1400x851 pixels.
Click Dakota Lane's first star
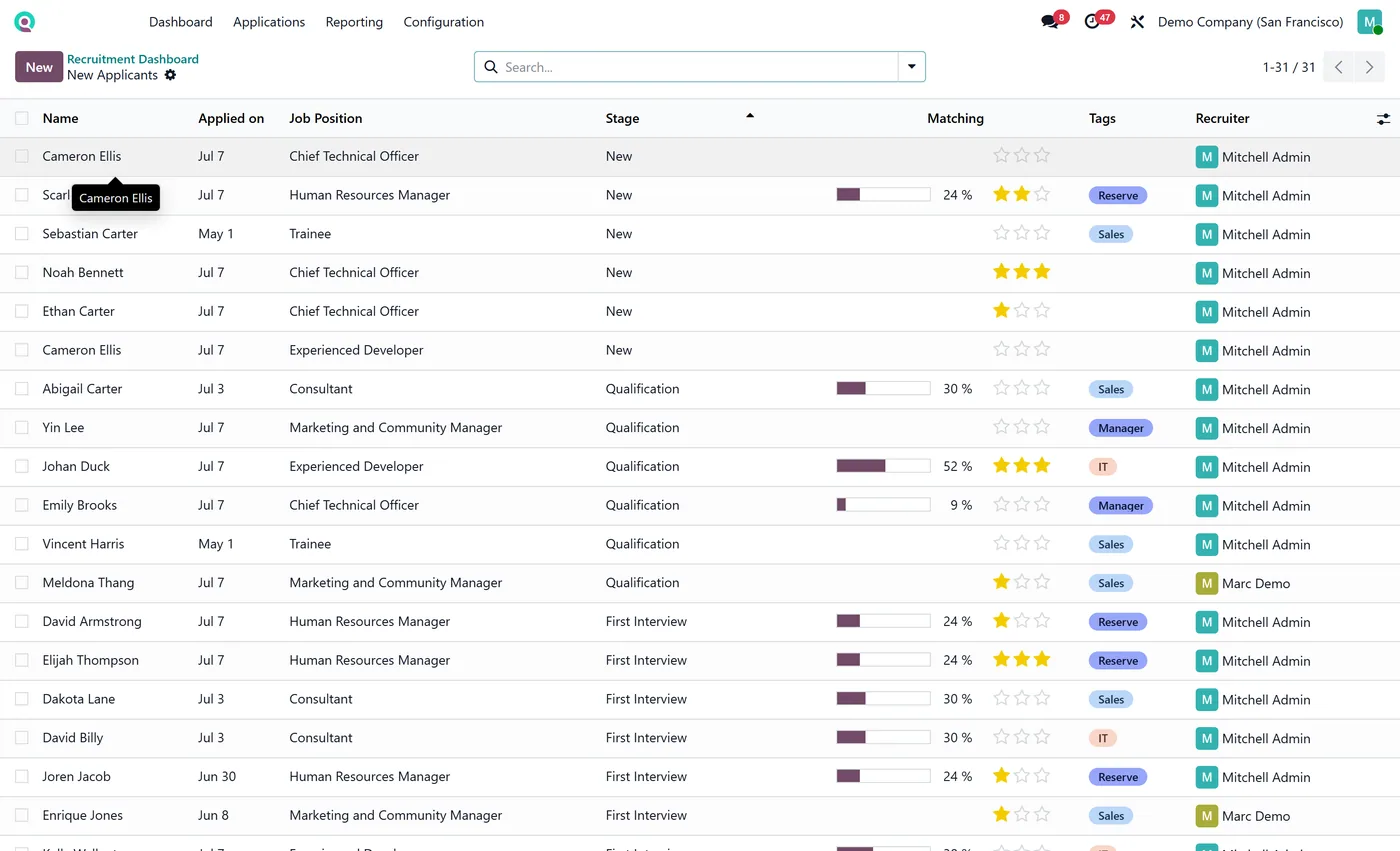tap(1001, 698)
